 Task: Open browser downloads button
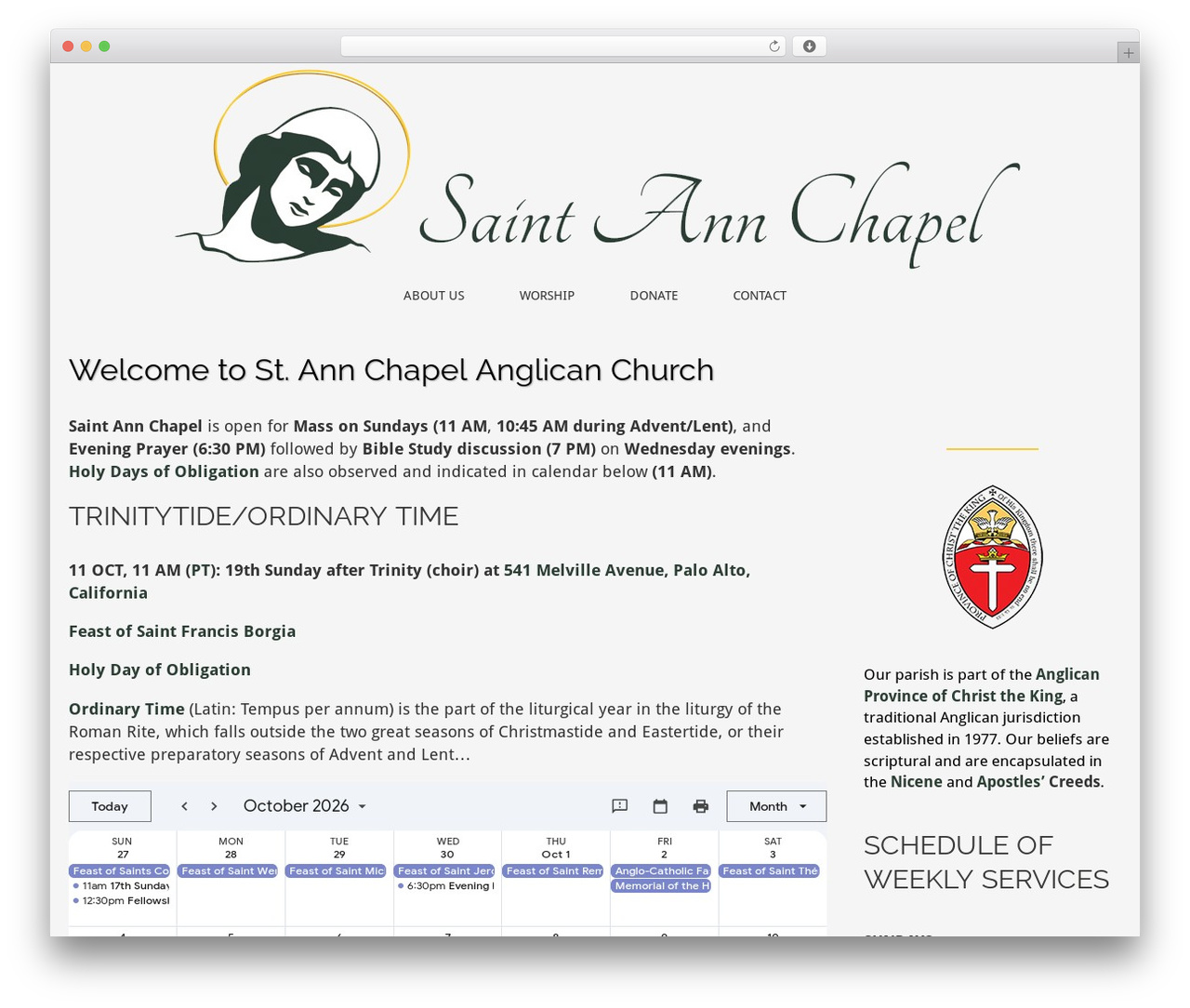coord(809,46)
